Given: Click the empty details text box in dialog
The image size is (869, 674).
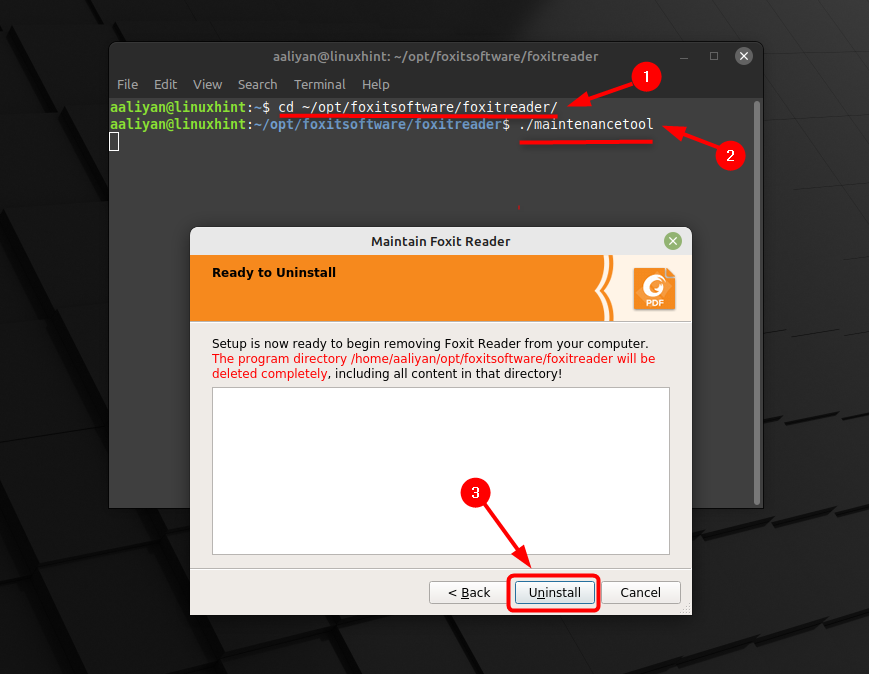Looking at the screenshot, I should pyautogui.click(x=441, y=471).
